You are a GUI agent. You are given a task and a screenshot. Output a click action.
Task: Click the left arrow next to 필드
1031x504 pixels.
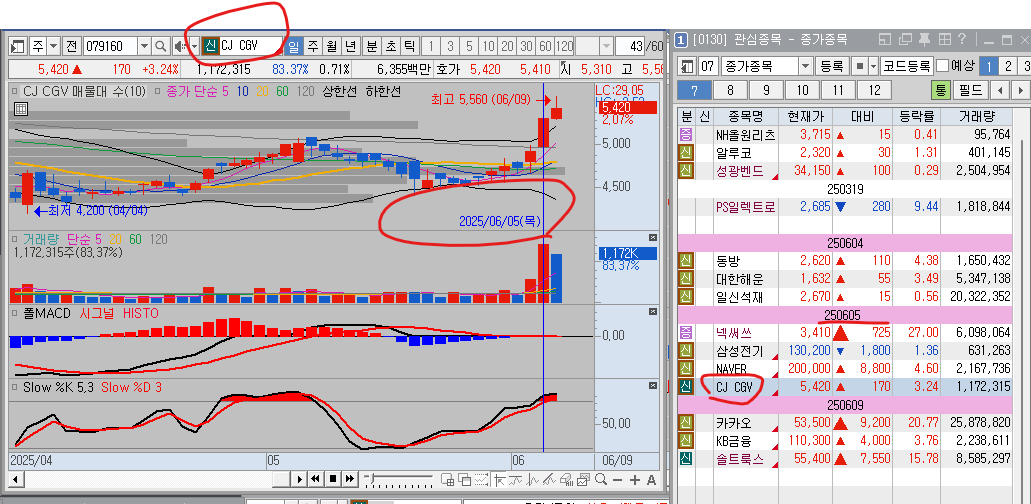click(1000, 89)
